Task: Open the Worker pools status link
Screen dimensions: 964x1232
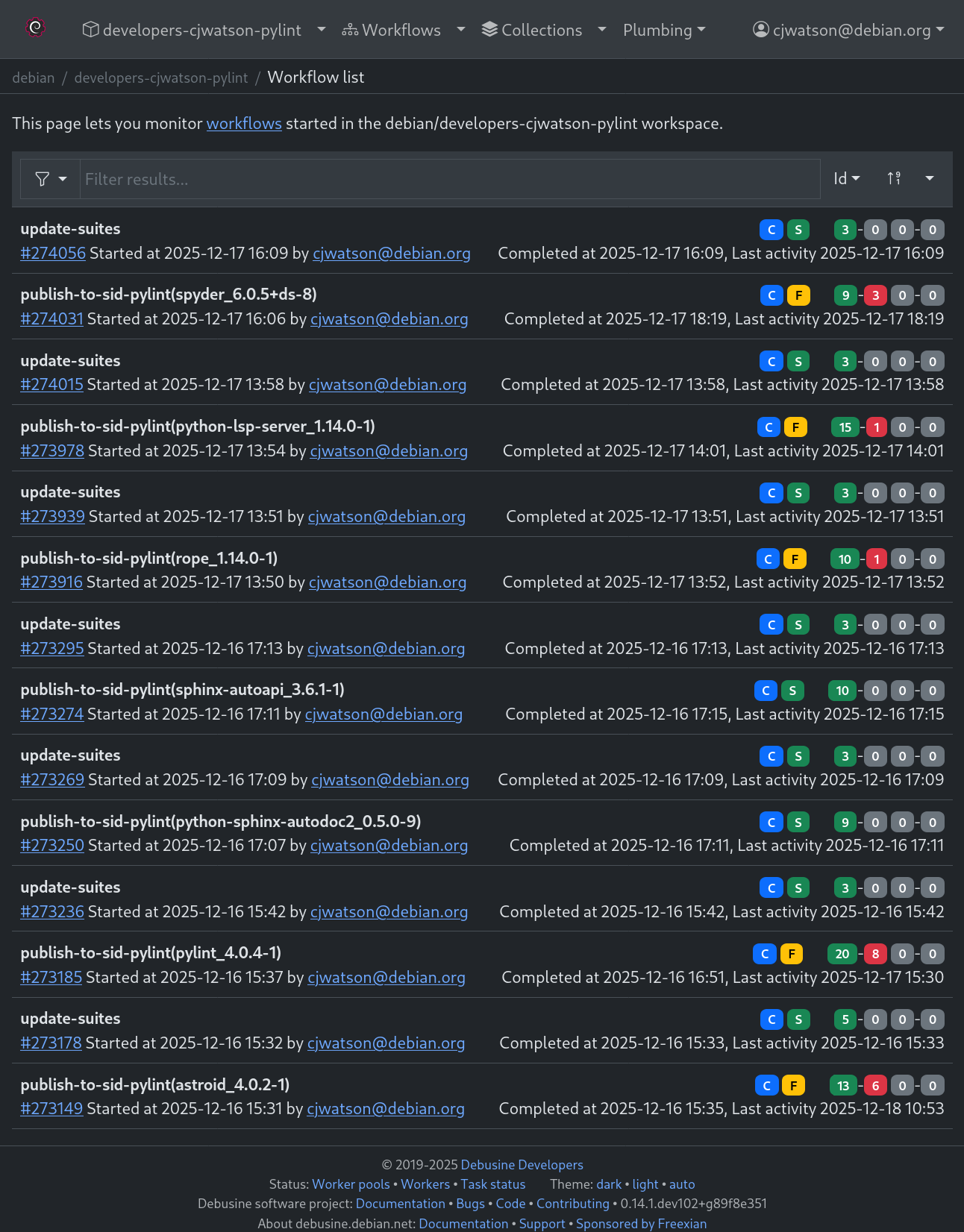Action: tap(351, 1184)
